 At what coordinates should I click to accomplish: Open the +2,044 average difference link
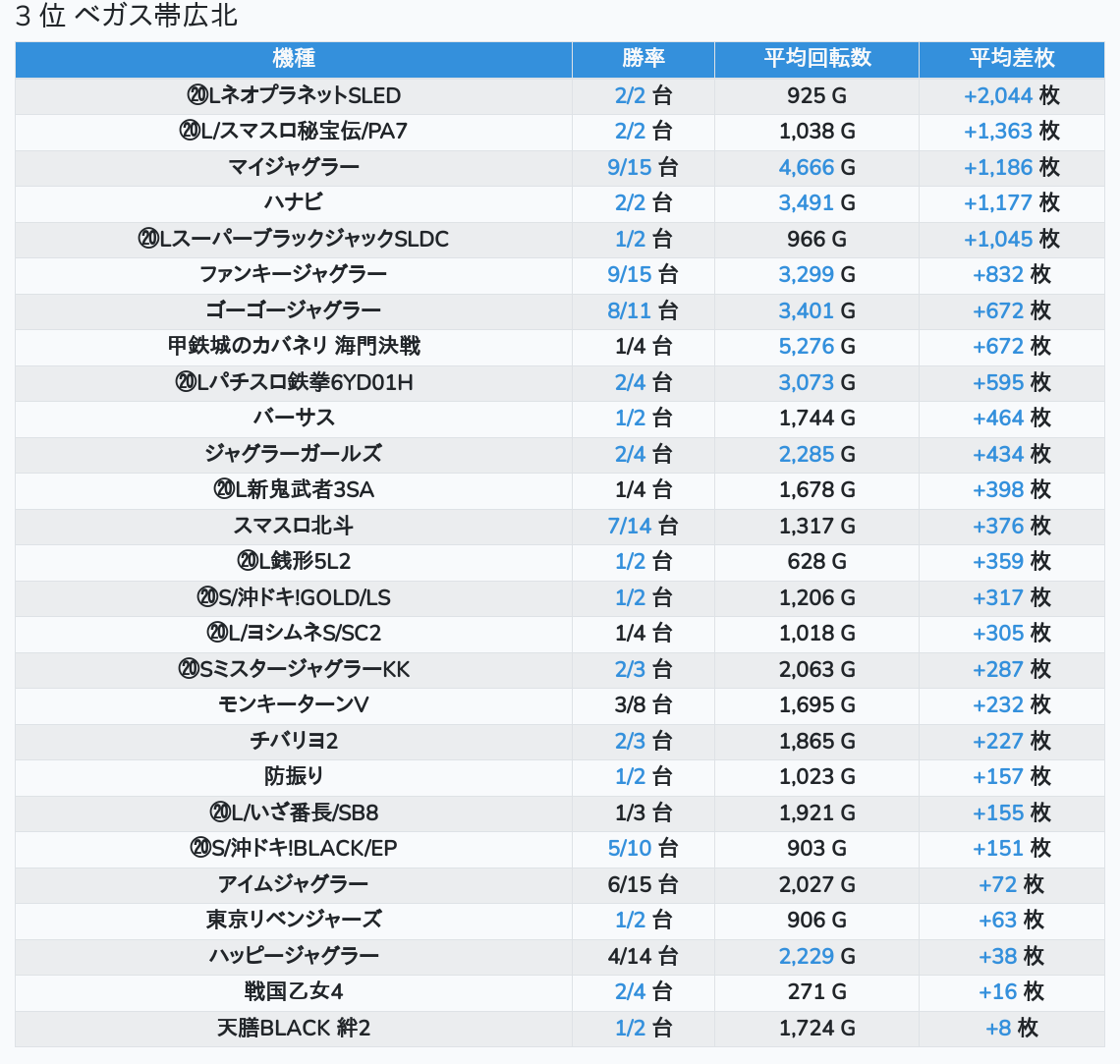[x=998, y=96]
